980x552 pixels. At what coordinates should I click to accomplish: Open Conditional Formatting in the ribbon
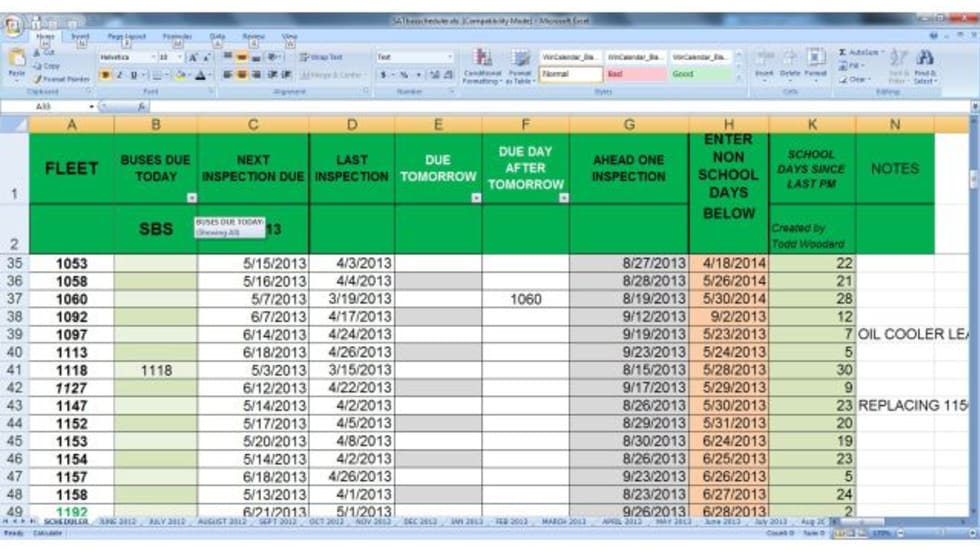(483, 62)
